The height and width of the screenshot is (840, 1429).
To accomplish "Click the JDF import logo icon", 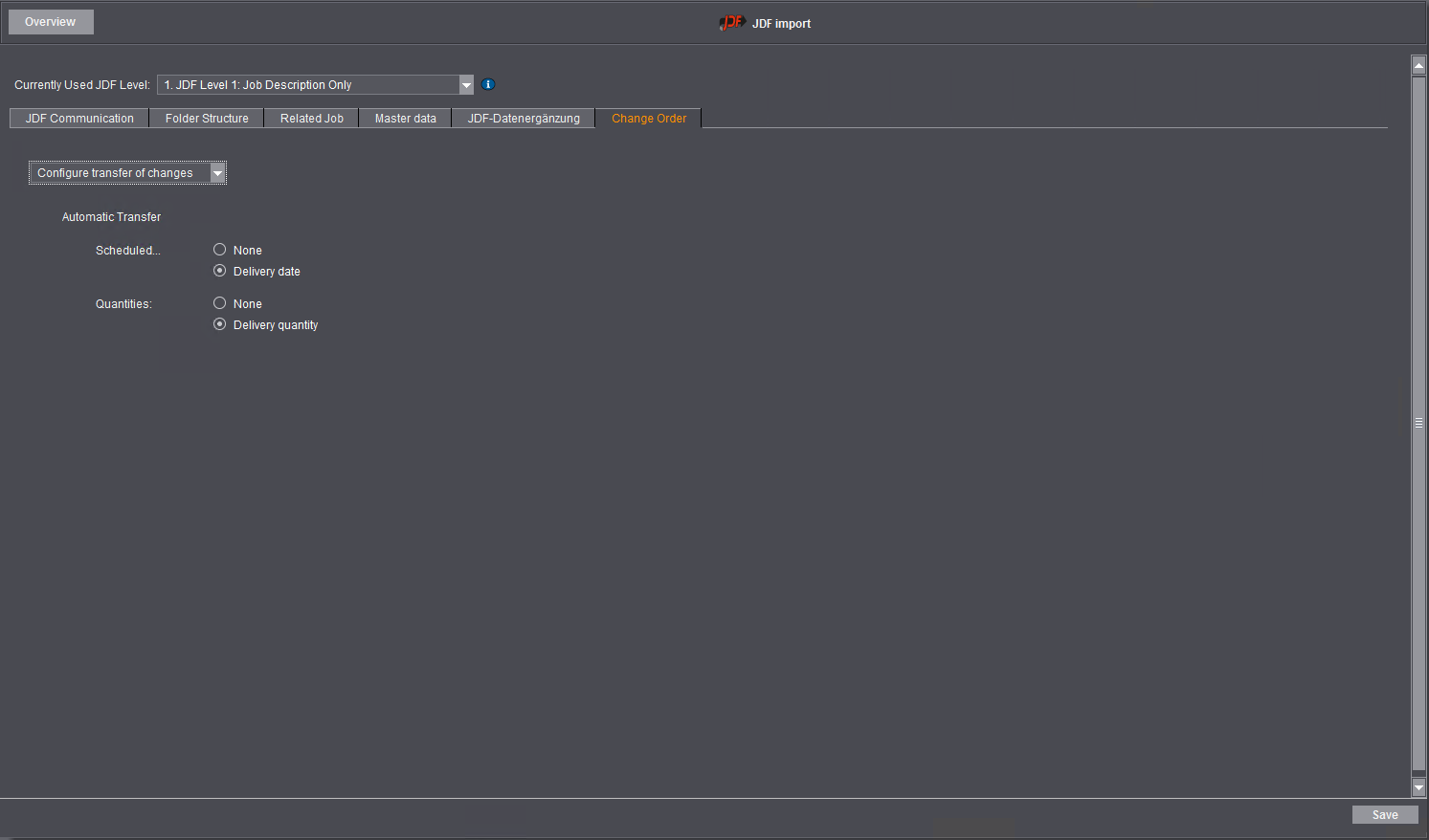I will pyautogui.click(x=730, y=22).
